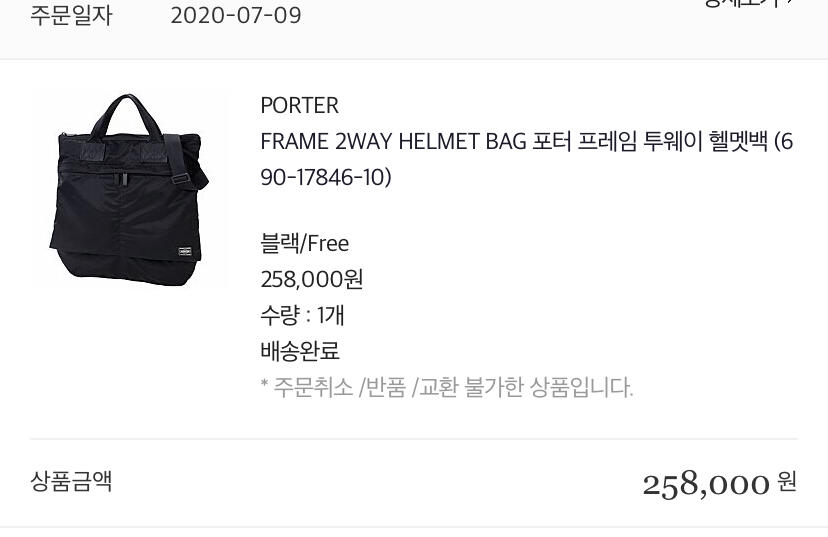Click the Korean product name 포터 프레임 투웨이 헬멧백
This screenshot has width=828, height=537.
650,142
